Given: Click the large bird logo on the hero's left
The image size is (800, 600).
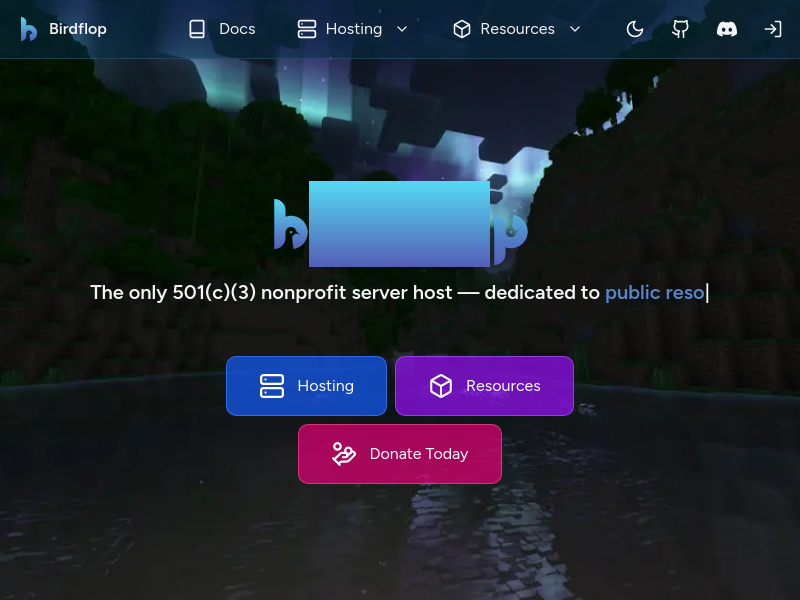Looking at the screenshot, I should click(x=290, y=224).
